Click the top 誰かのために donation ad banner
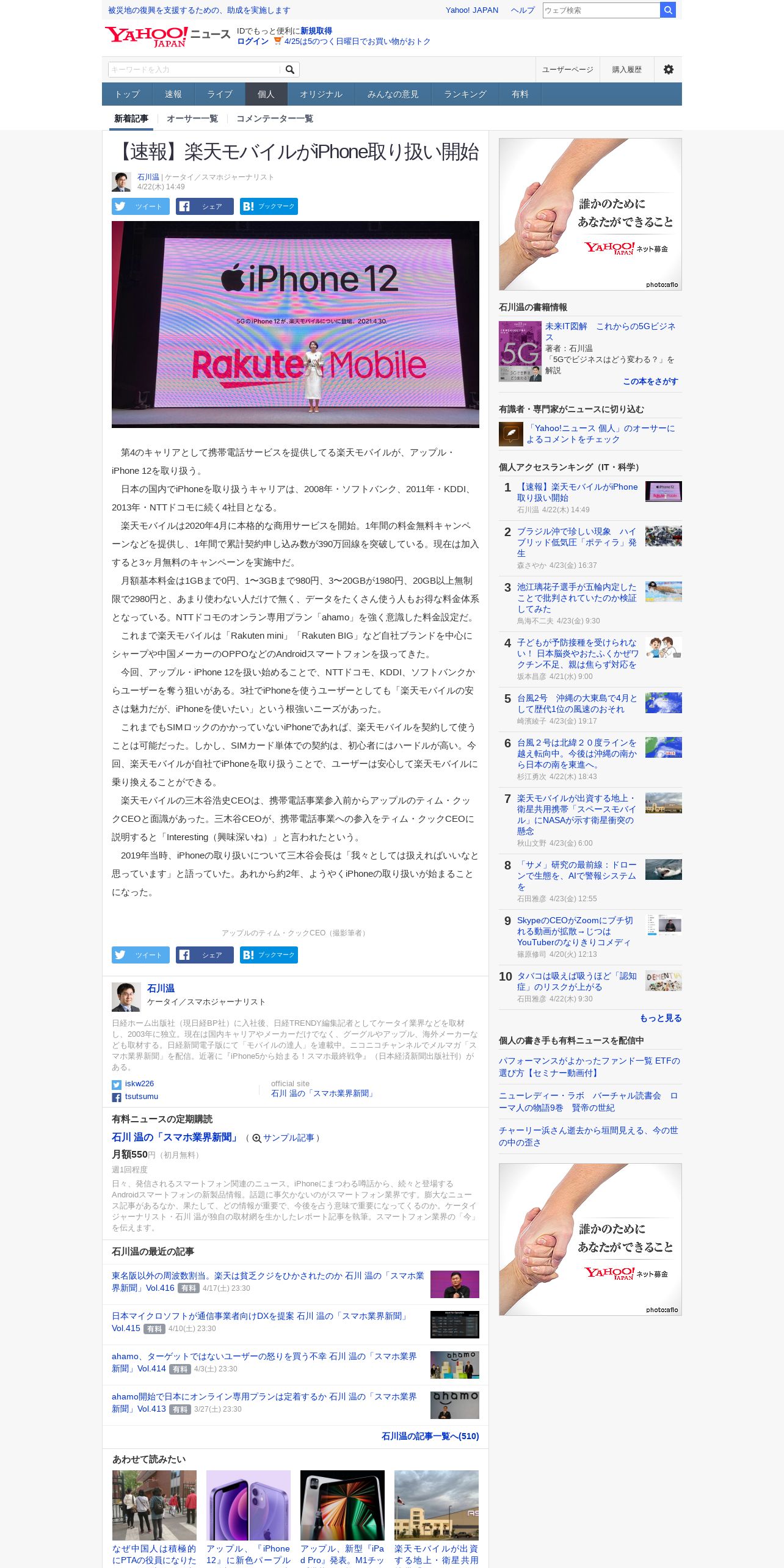The height and width of the screenshot is (1568, 784). tap(590, 214)
